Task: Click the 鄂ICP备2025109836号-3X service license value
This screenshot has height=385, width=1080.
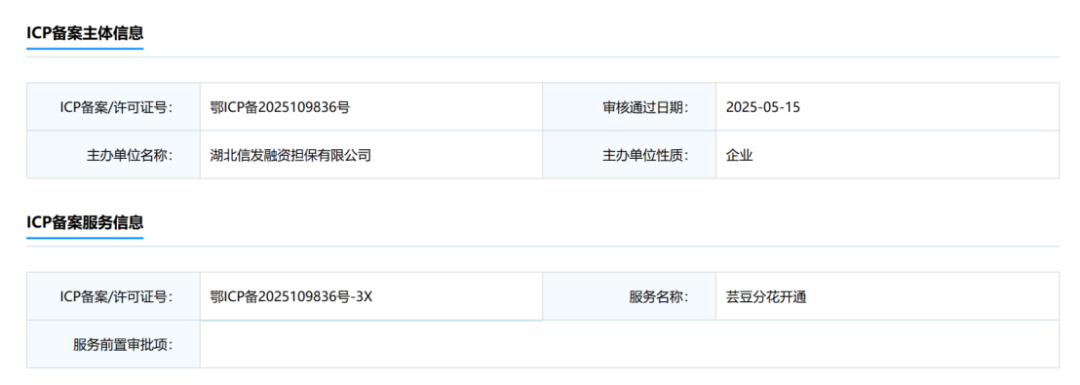Action: pos(291,297)
